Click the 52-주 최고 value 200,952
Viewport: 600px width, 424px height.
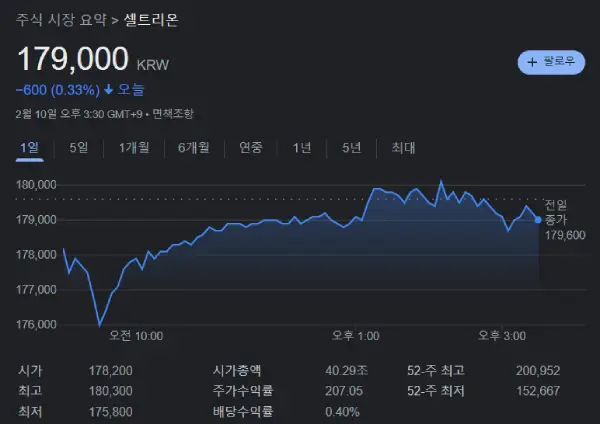[x=538, y=370]
